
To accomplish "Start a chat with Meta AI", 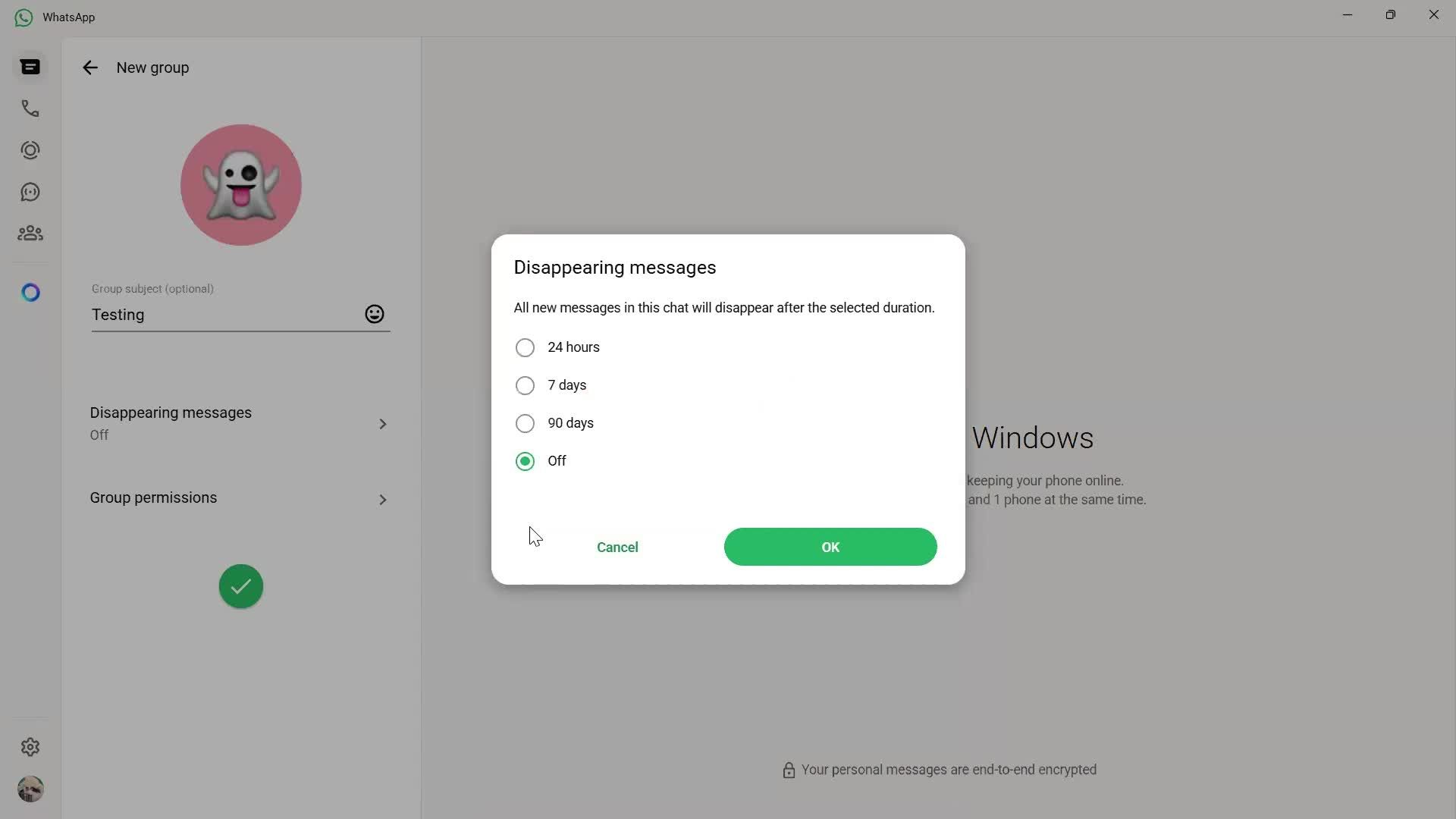I will coord(30,292).
